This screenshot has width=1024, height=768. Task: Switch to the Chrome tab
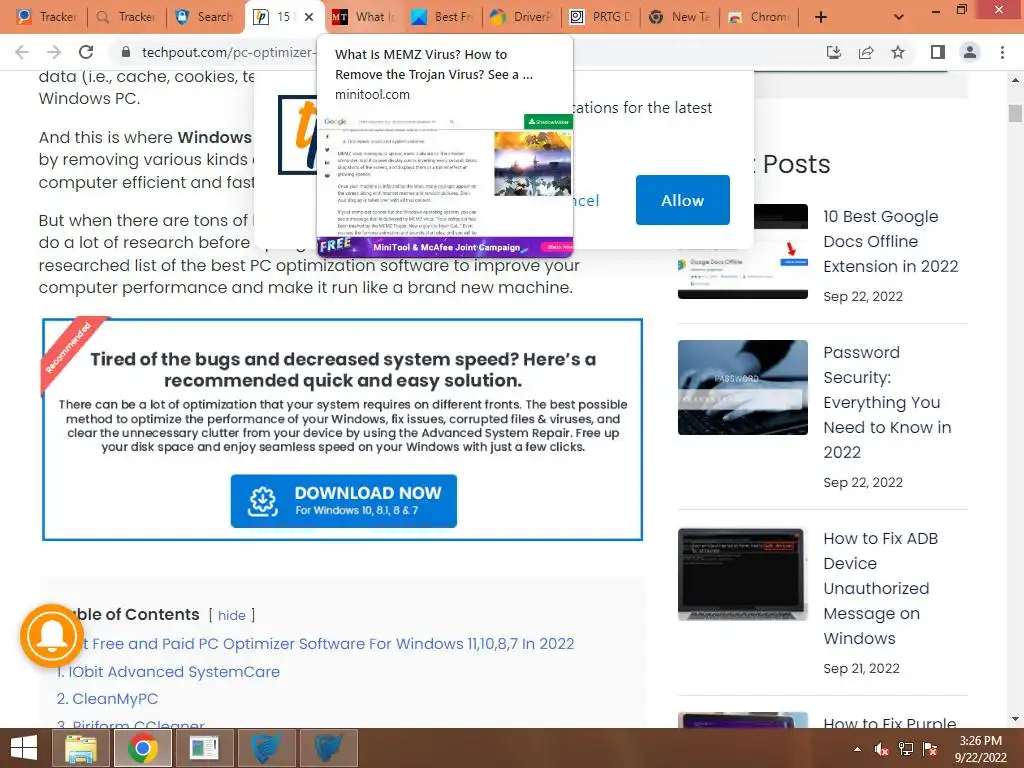(758, 17)
